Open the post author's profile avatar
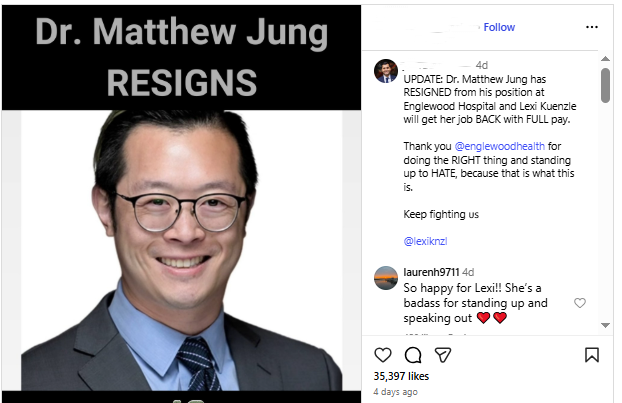The height and width of the screenshot is (403, 622). [x=386, y=71]
